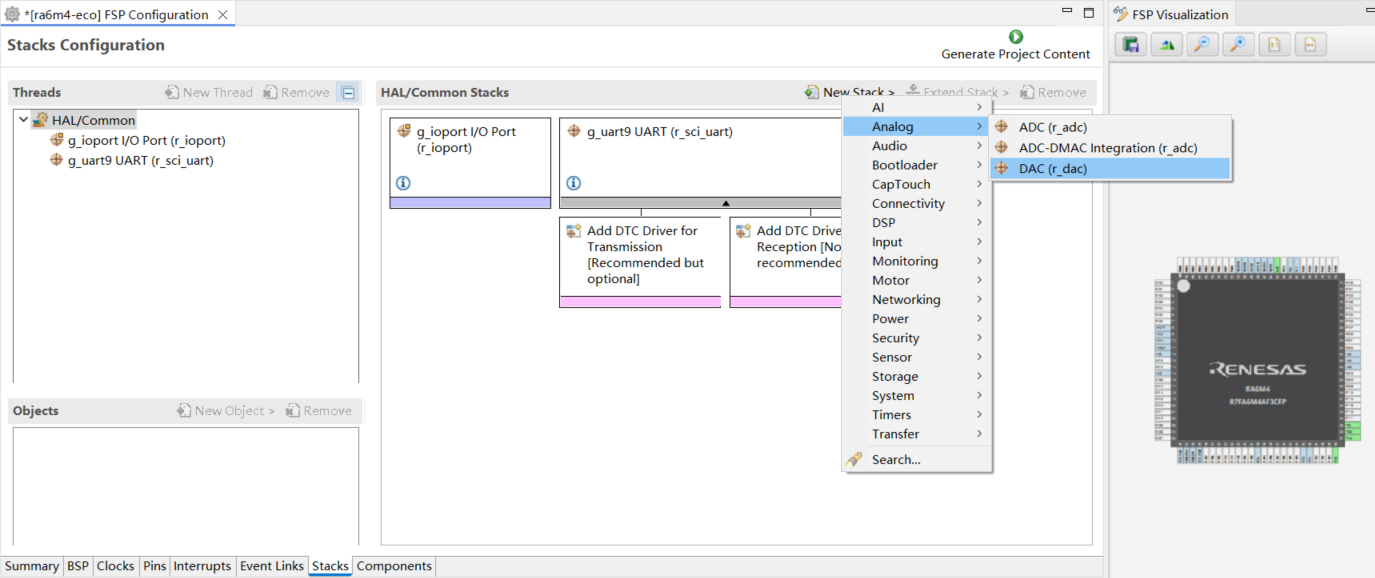This screenshot has height=578, width=1375.
Task: Open the Bootloader menu entry
Action: (917, 165)
